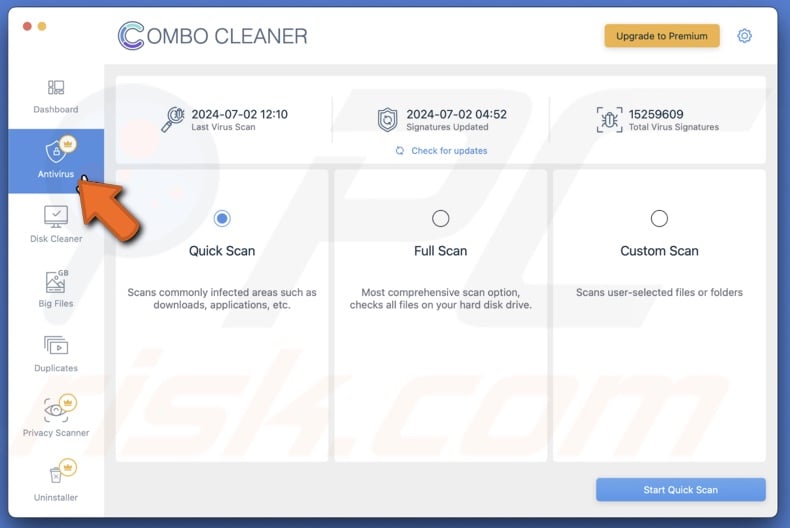Open the Privacy Scanner eye icon

coord(54,411)
